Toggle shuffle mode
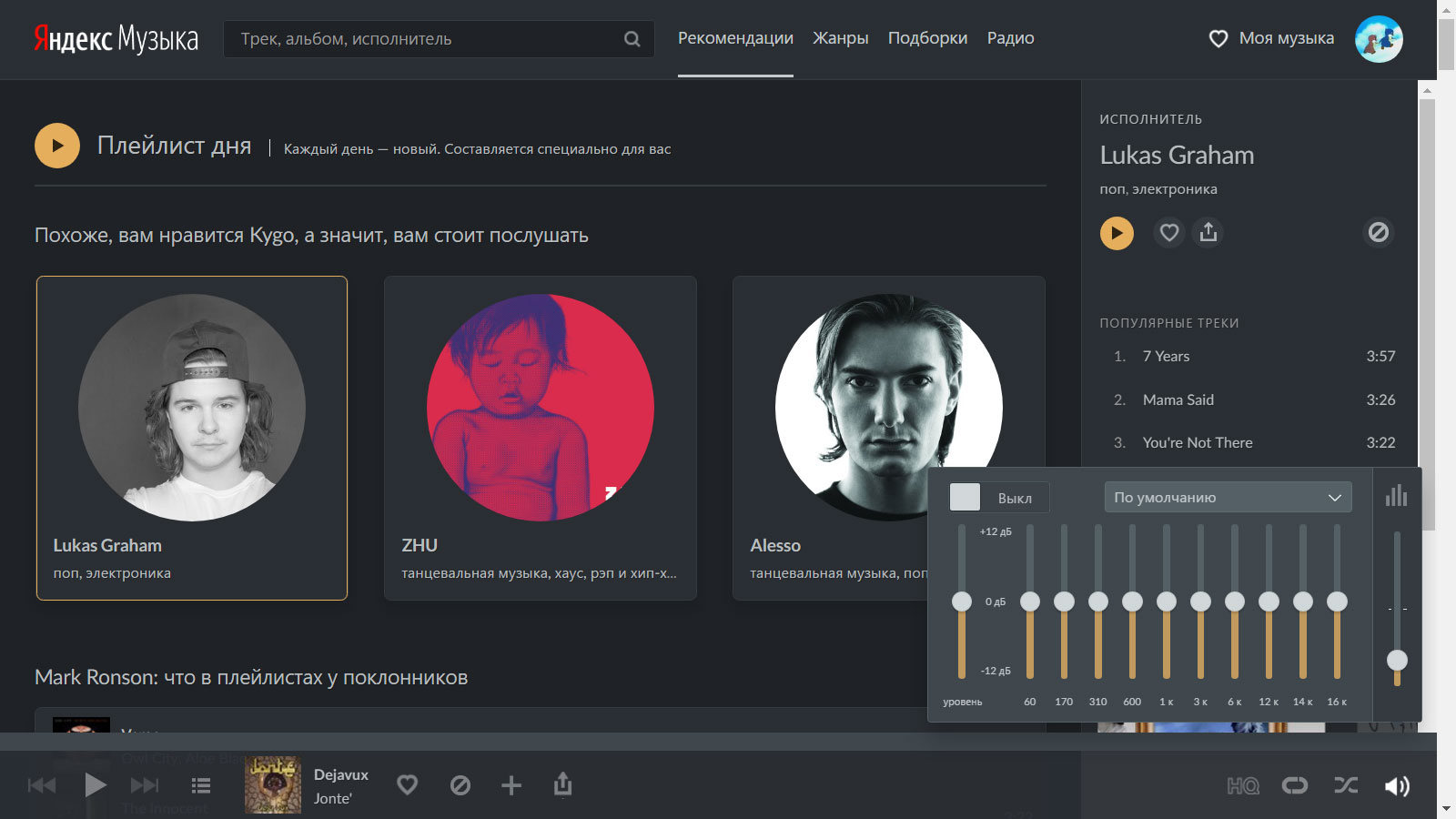This screenshot has height=819, width=1456. click(1346, 785)
